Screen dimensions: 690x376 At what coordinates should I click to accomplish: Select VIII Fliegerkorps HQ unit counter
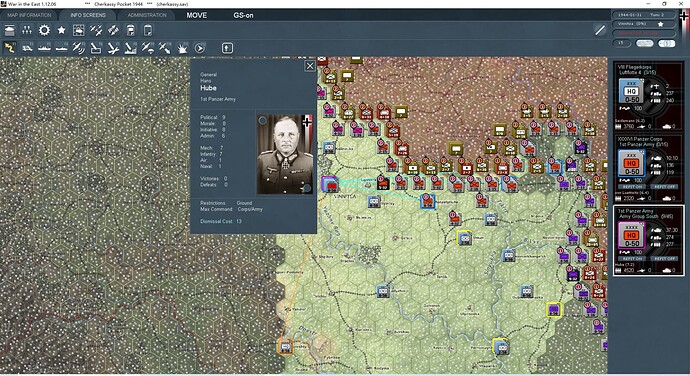click(631, 92)
